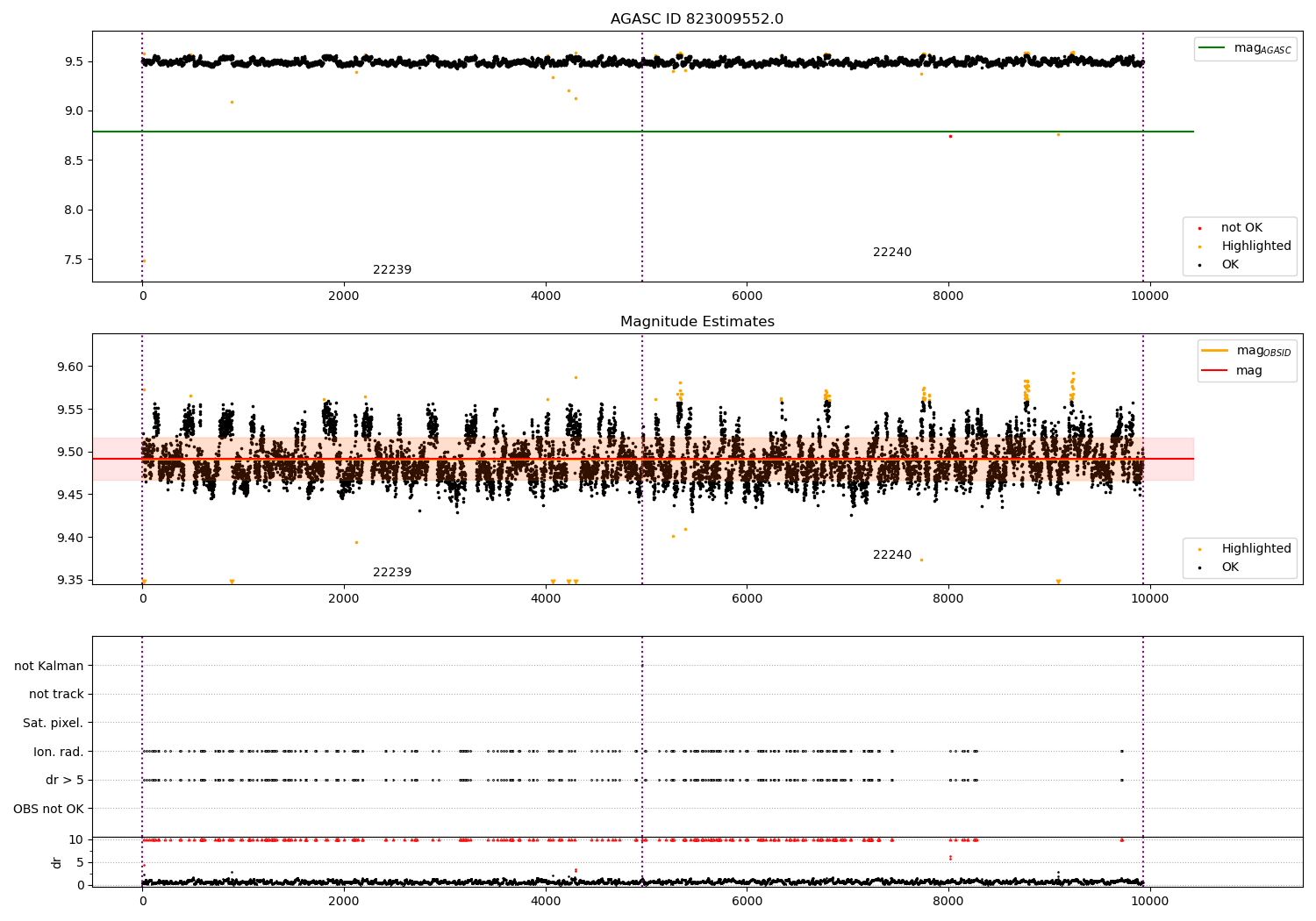Click label 22239 in Magnitude Estimates plot
Screen dimensions: 1316x921
click(392, 573)
